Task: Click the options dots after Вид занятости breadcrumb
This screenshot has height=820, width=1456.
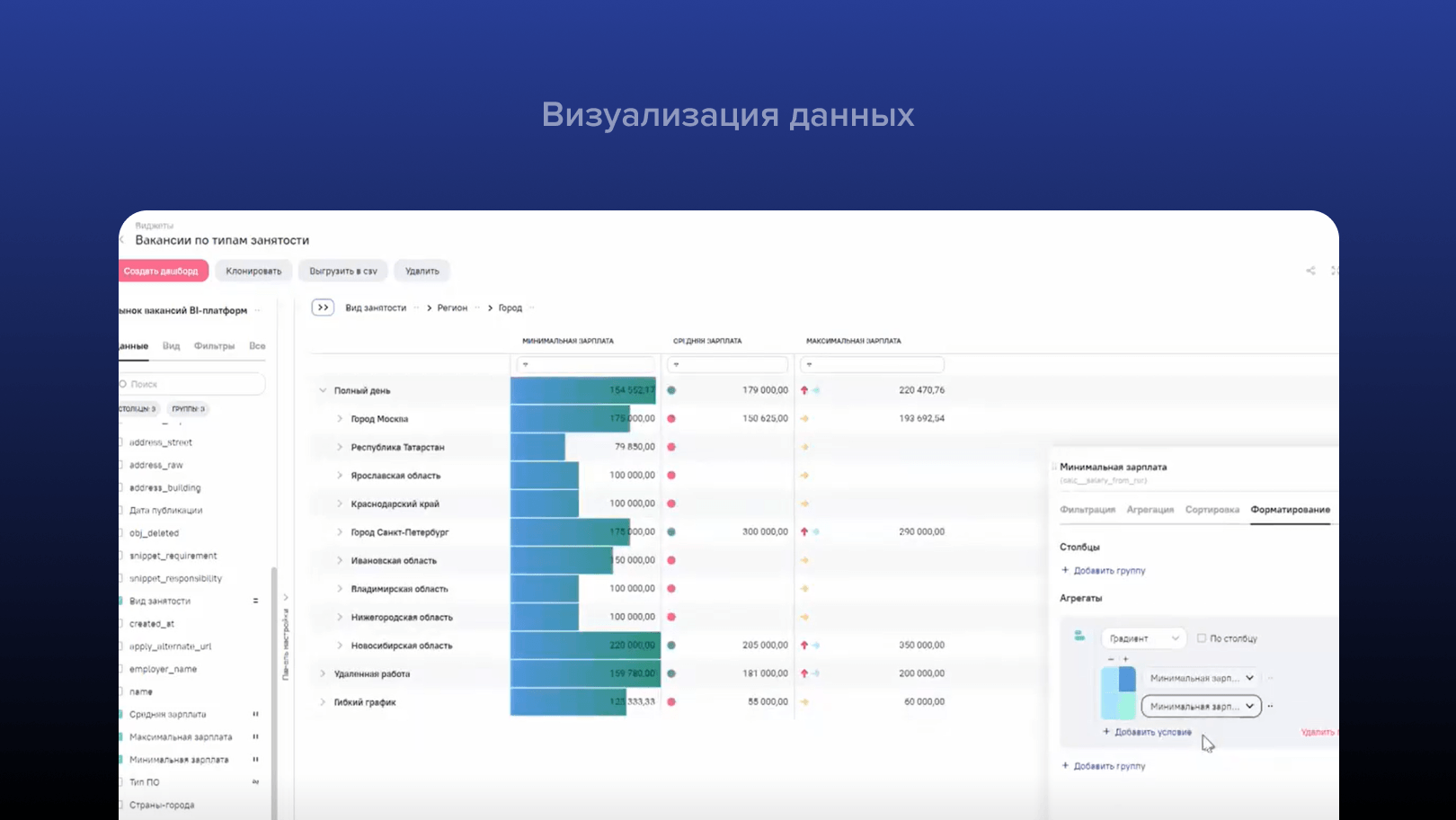Action: point(416,307)
